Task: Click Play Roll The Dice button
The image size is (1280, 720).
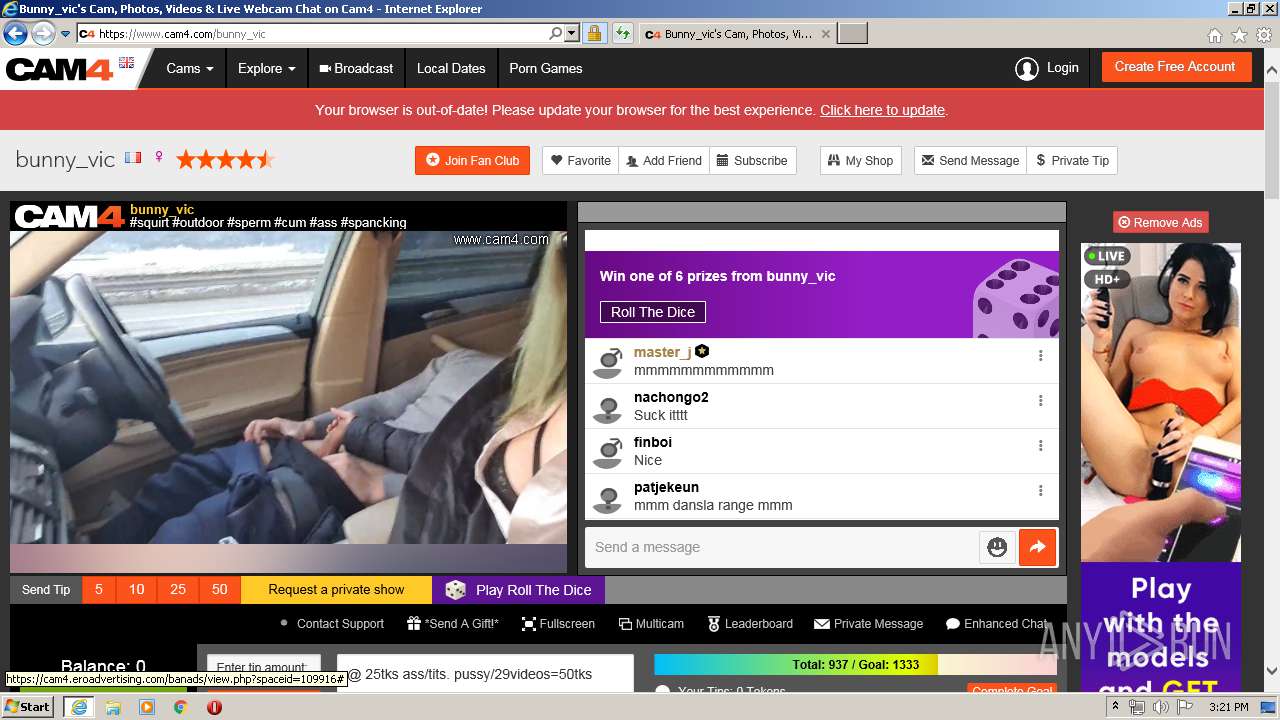Action: 518,590
